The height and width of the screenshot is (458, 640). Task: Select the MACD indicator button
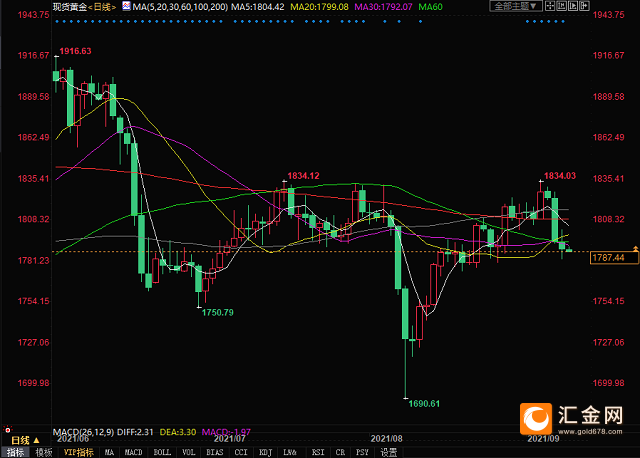[x=133, y=452]
